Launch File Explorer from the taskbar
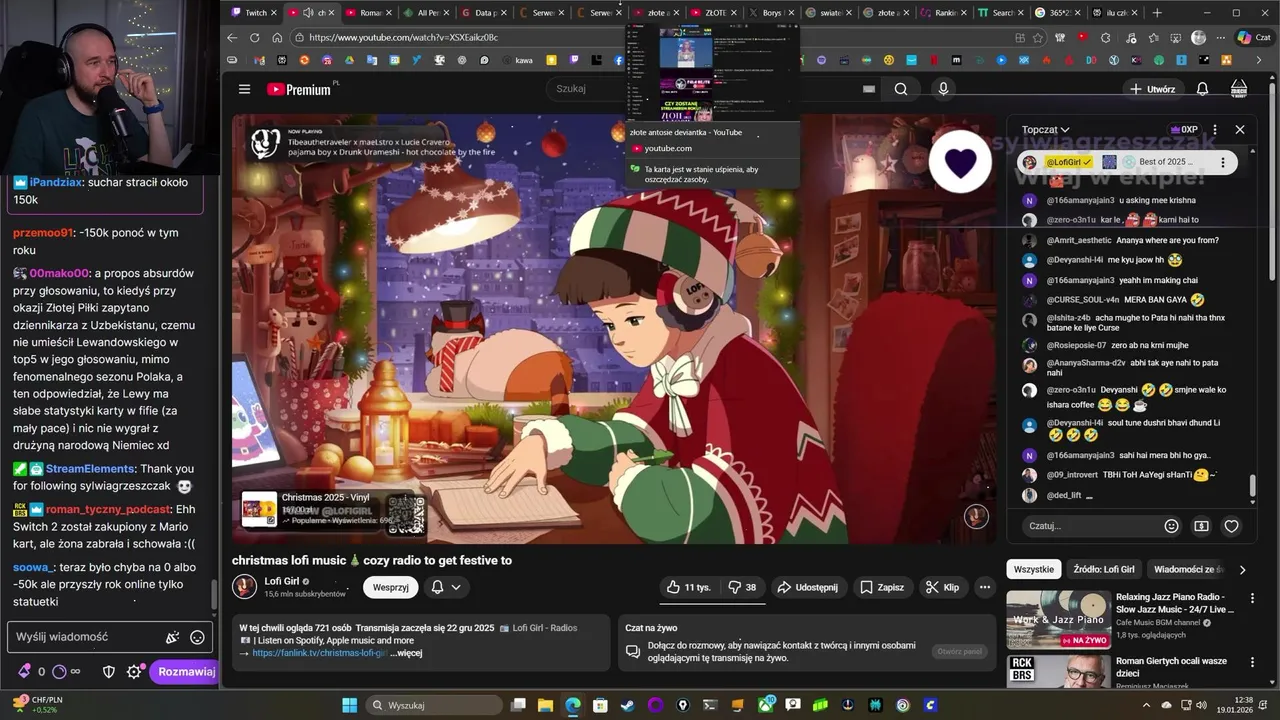This screenshot has height=720, width=1280. 546,705
